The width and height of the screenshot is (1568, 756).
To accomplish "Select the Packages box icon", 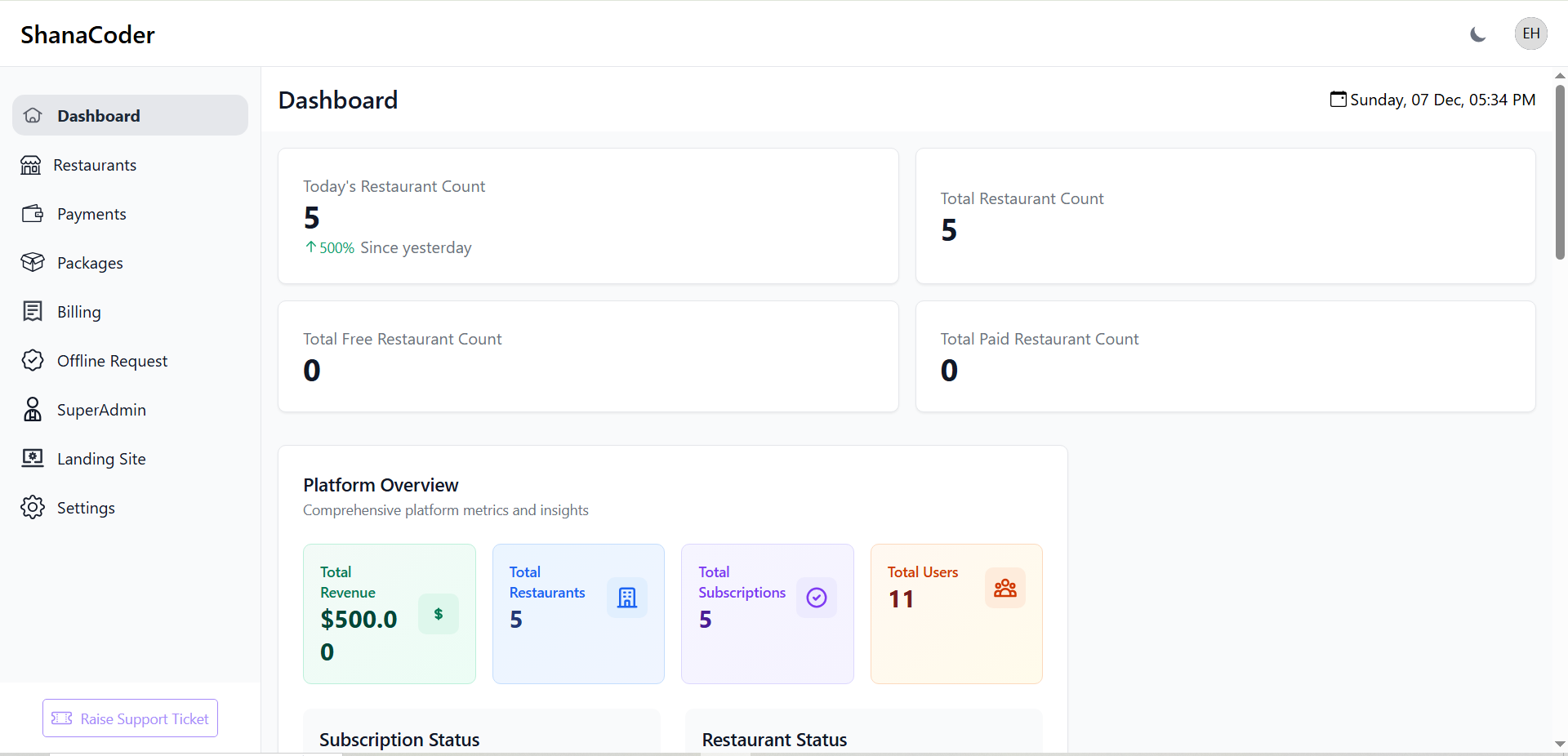I will (x=33, y=263).
